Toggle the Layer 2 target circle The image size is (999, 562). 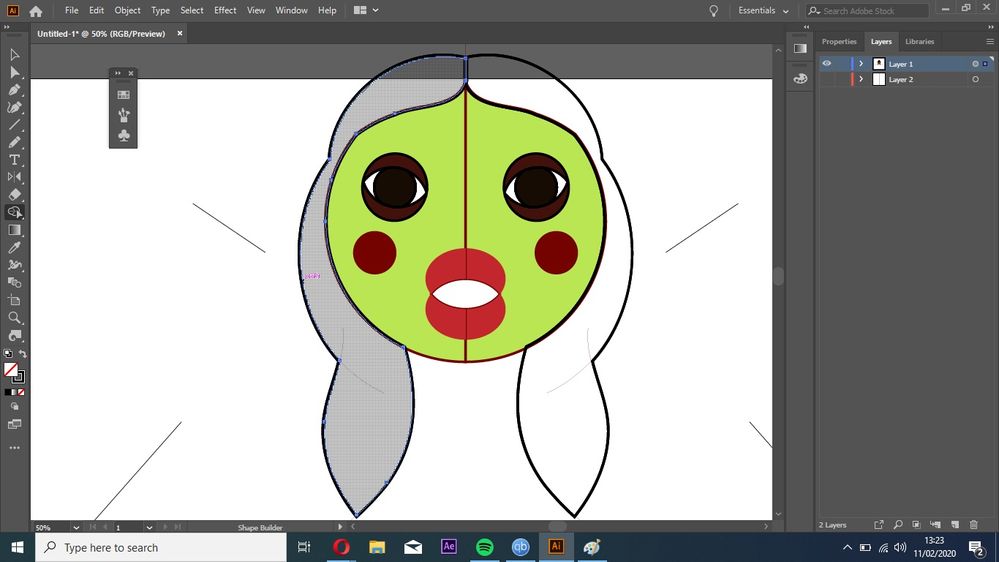pos(975,79)
